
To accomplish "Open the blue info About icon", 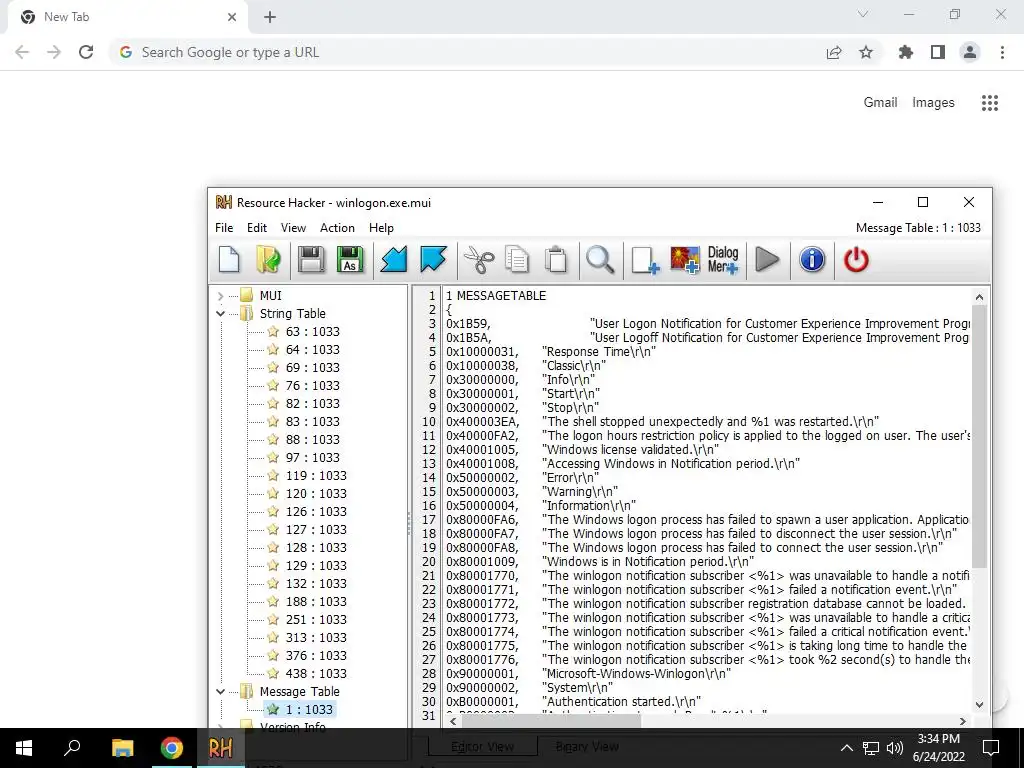I will [x=812, y=260].
